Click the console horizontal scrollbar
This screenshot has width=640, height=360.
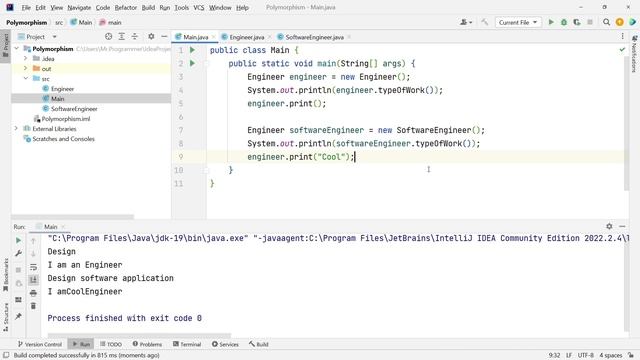[x=139, y=335]
